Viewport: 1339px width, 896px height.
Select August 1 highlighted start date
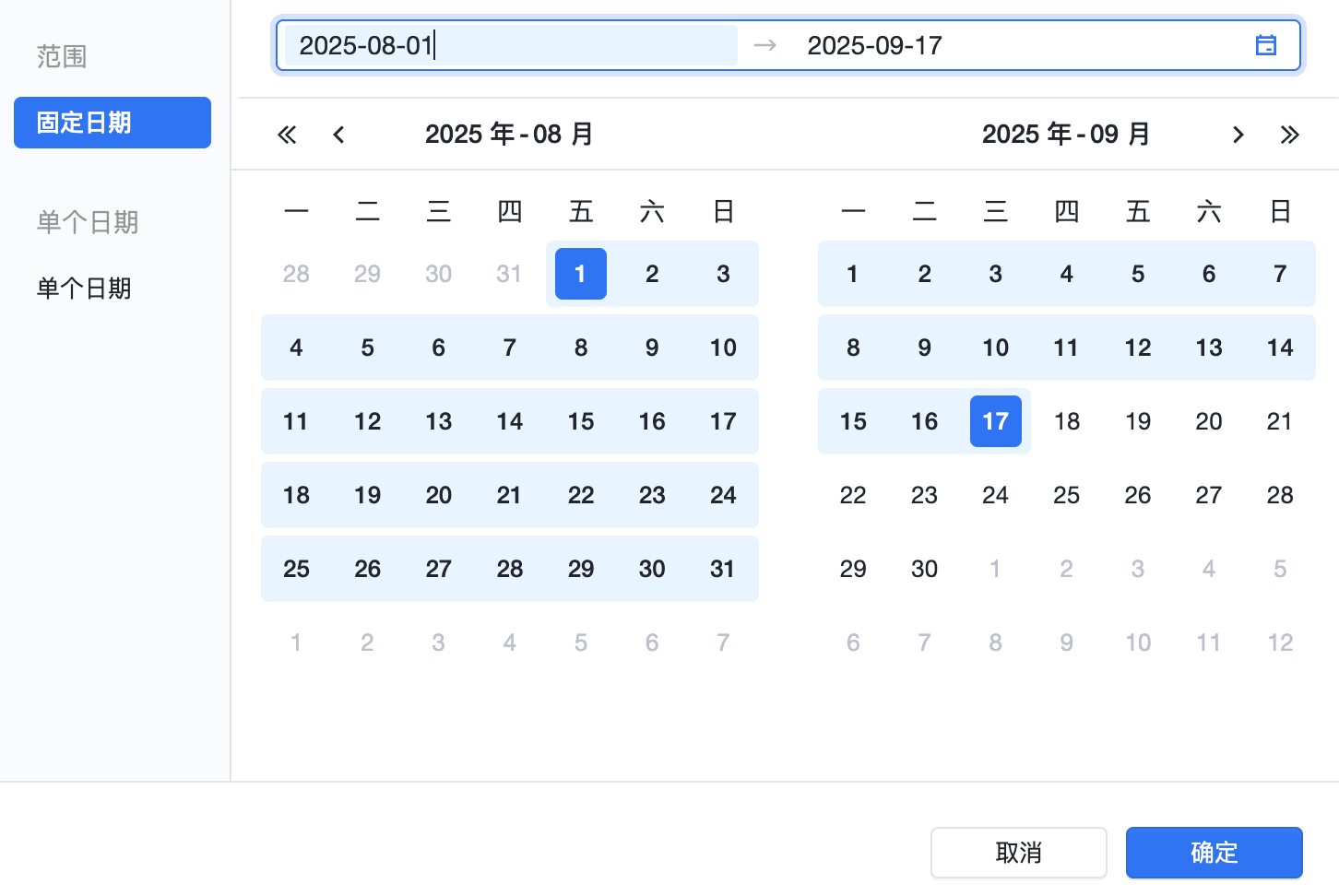coord(581,274)
